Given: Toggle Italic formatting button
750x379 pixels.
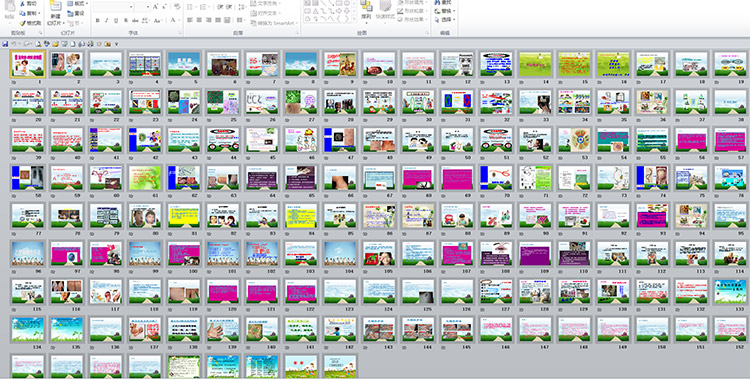Looking at the screenshot, I should click(x=107, y=20).
